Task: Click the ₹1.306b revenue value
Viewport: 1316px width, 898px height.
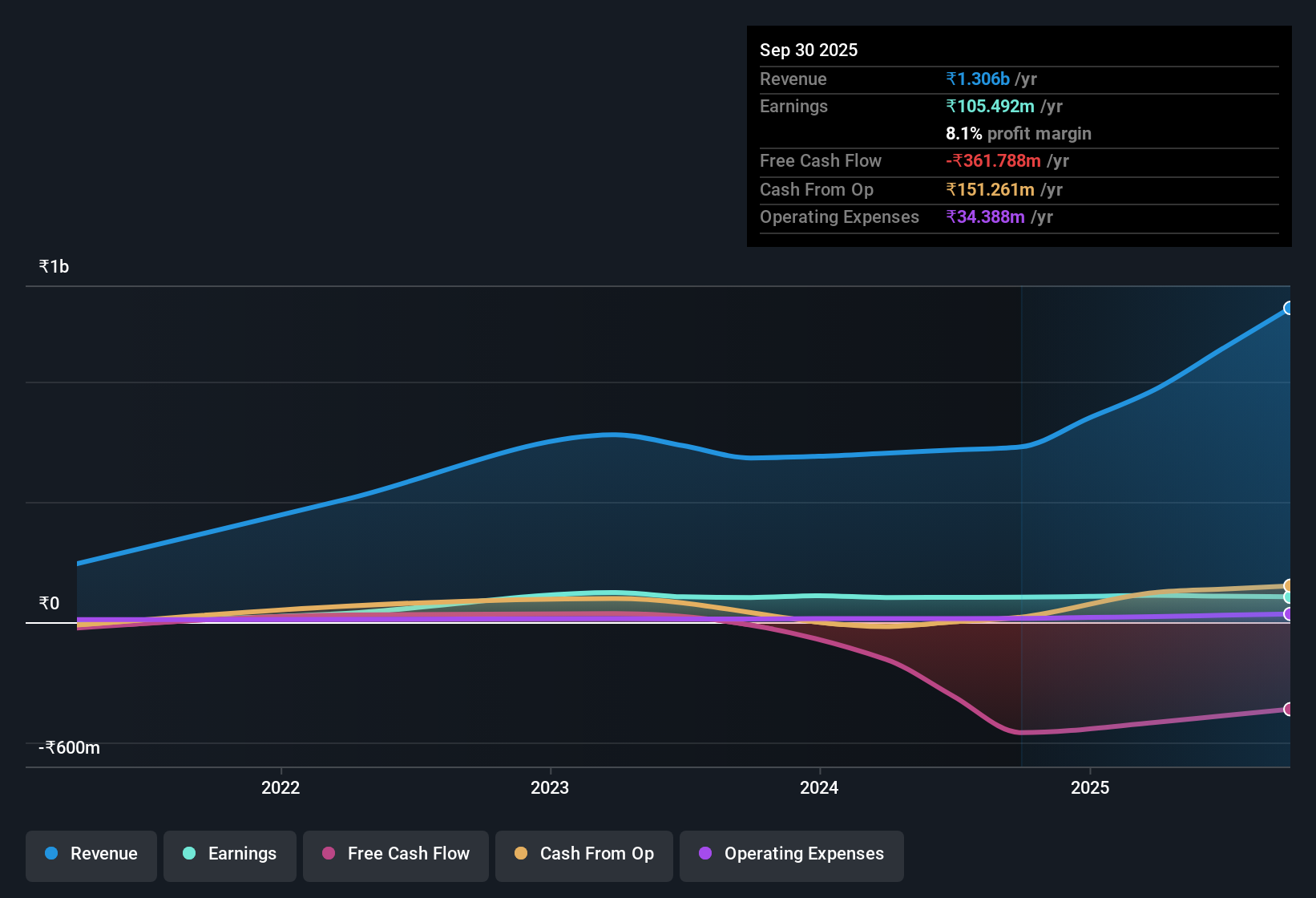Action: [978, 79]
